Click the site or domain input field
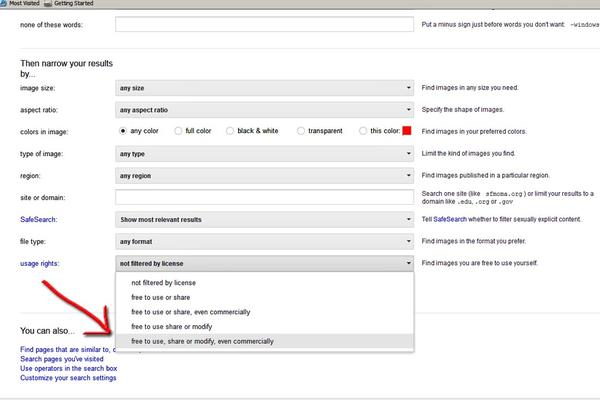This screenshot has width=600, height=400. (x=264, y=198)
